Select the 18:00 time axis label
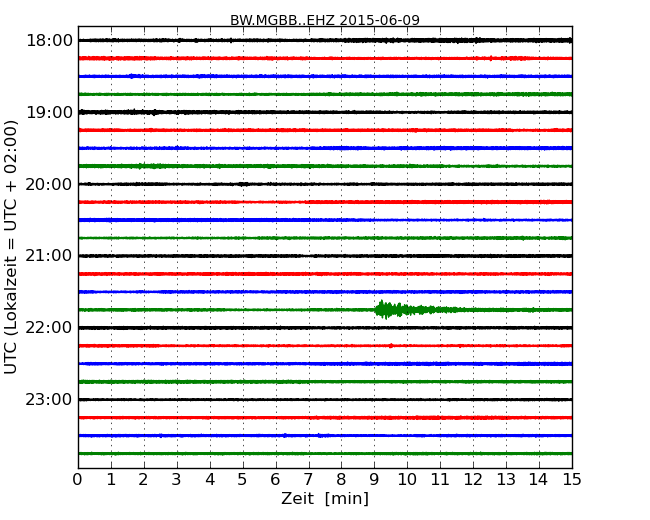The image size is (650, 520). click(x=49, y=41)
